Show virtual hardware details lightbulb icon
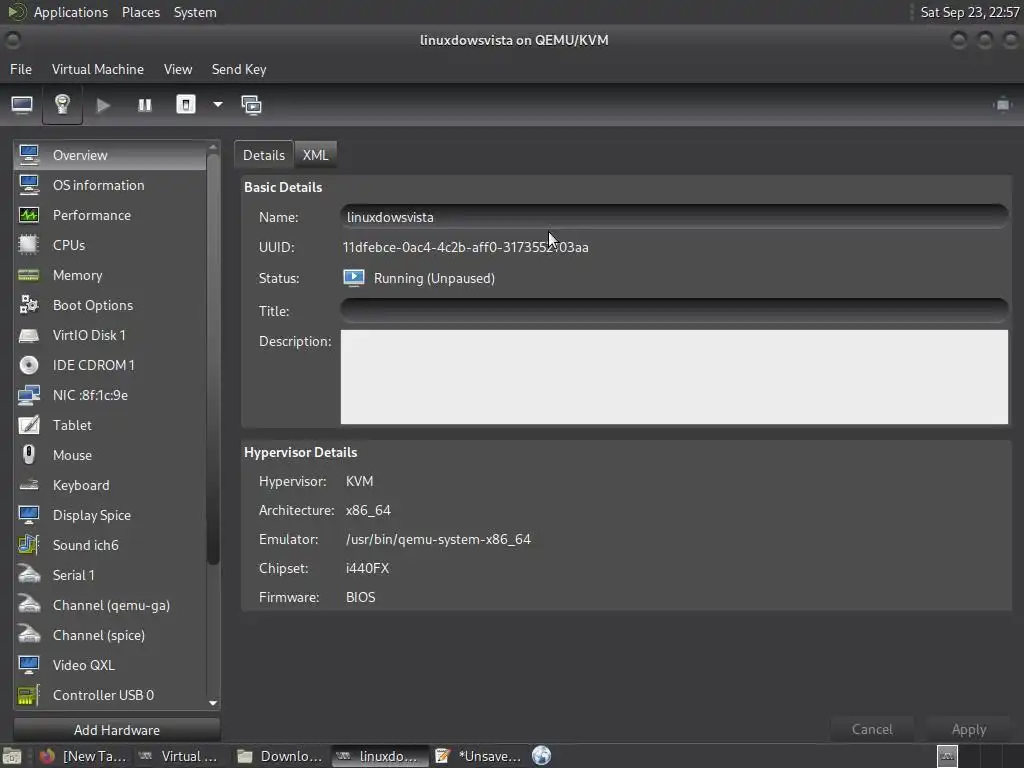Image resolution: width=1024 pixels, height=768 pixels. coord(62,104)
